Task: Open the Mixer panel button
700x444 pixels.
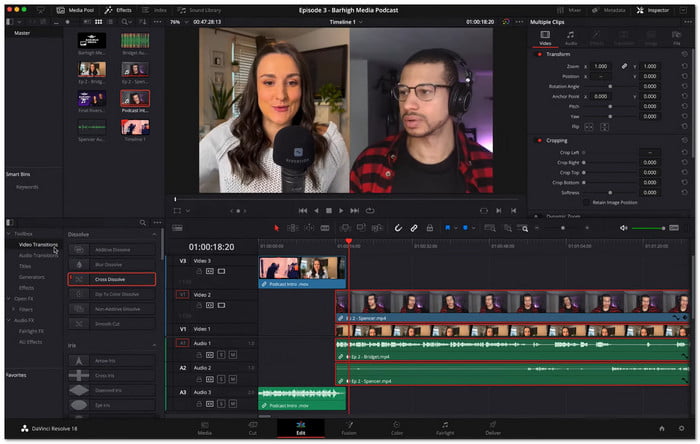Action: 569,10
